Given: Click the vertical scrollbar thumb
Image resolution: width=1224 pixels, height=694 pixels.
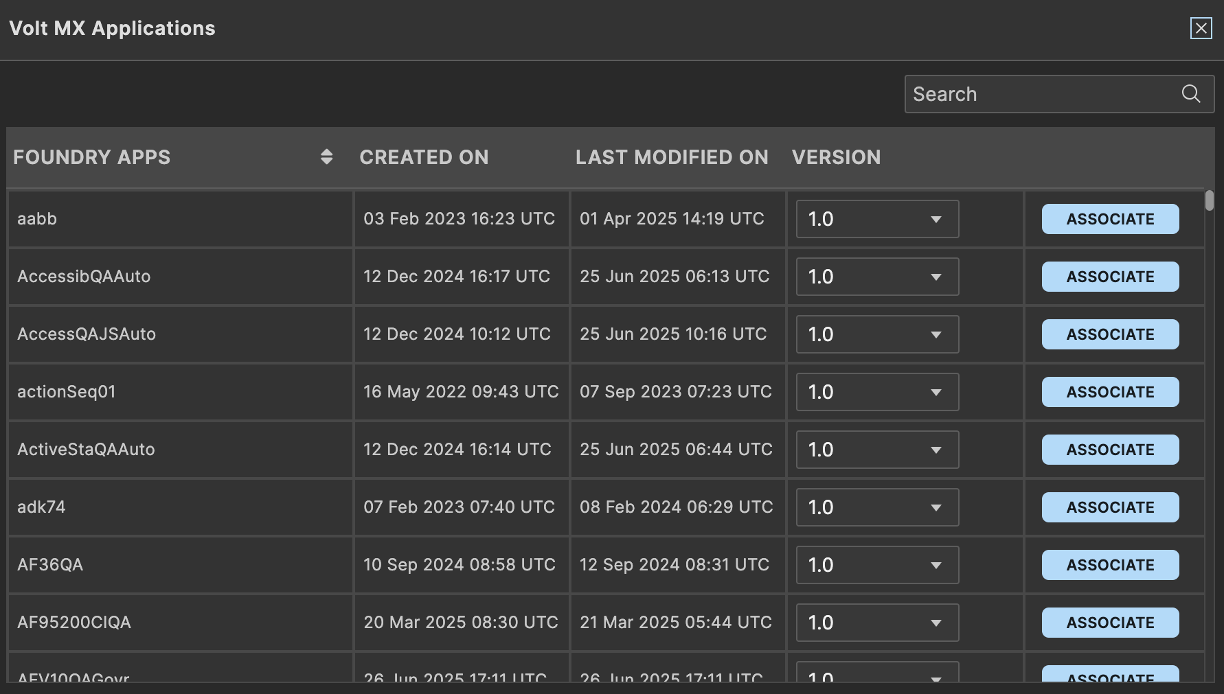Looking at the screenshot, I should coord(1209,201).
